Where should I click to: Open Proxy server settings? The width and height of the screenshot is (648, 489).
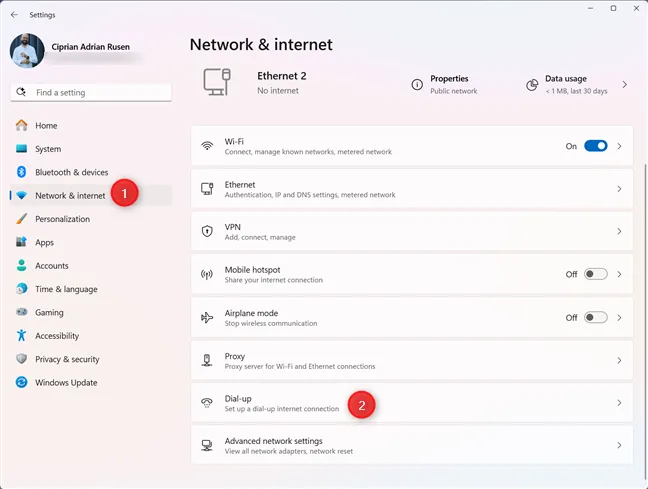click(412, 360)
